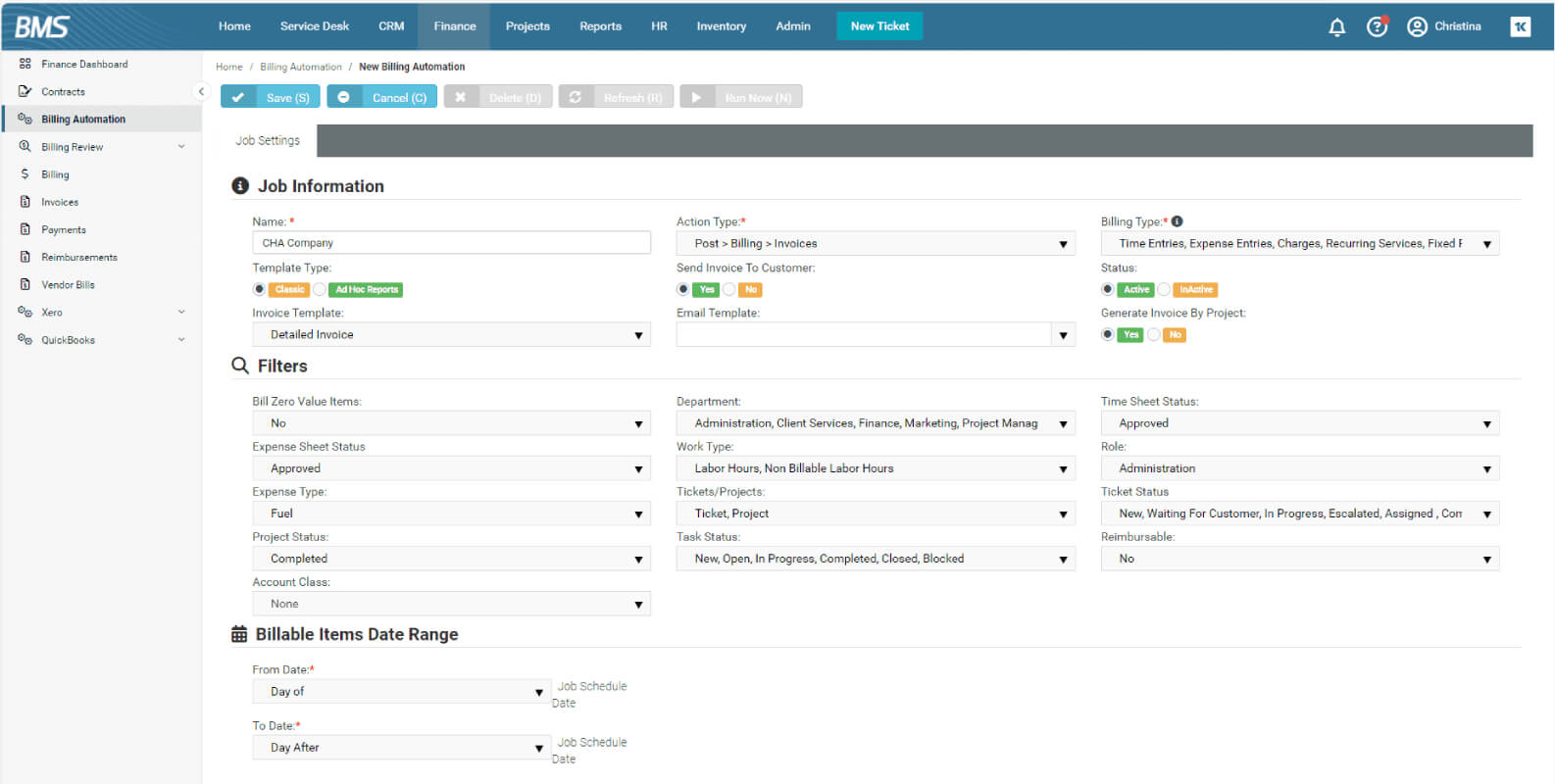Click the Billing Type info icon
This screenshot has width=1555, height=784.
coord(1177,221)
